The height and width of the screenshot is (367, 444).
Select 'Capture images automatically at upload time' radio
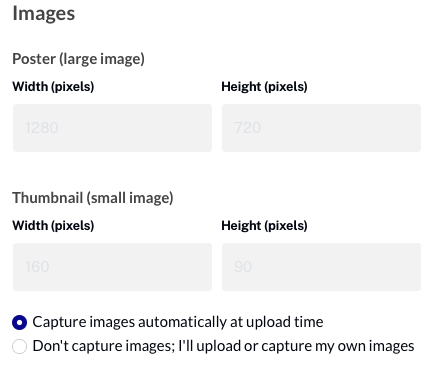(19, 322)
